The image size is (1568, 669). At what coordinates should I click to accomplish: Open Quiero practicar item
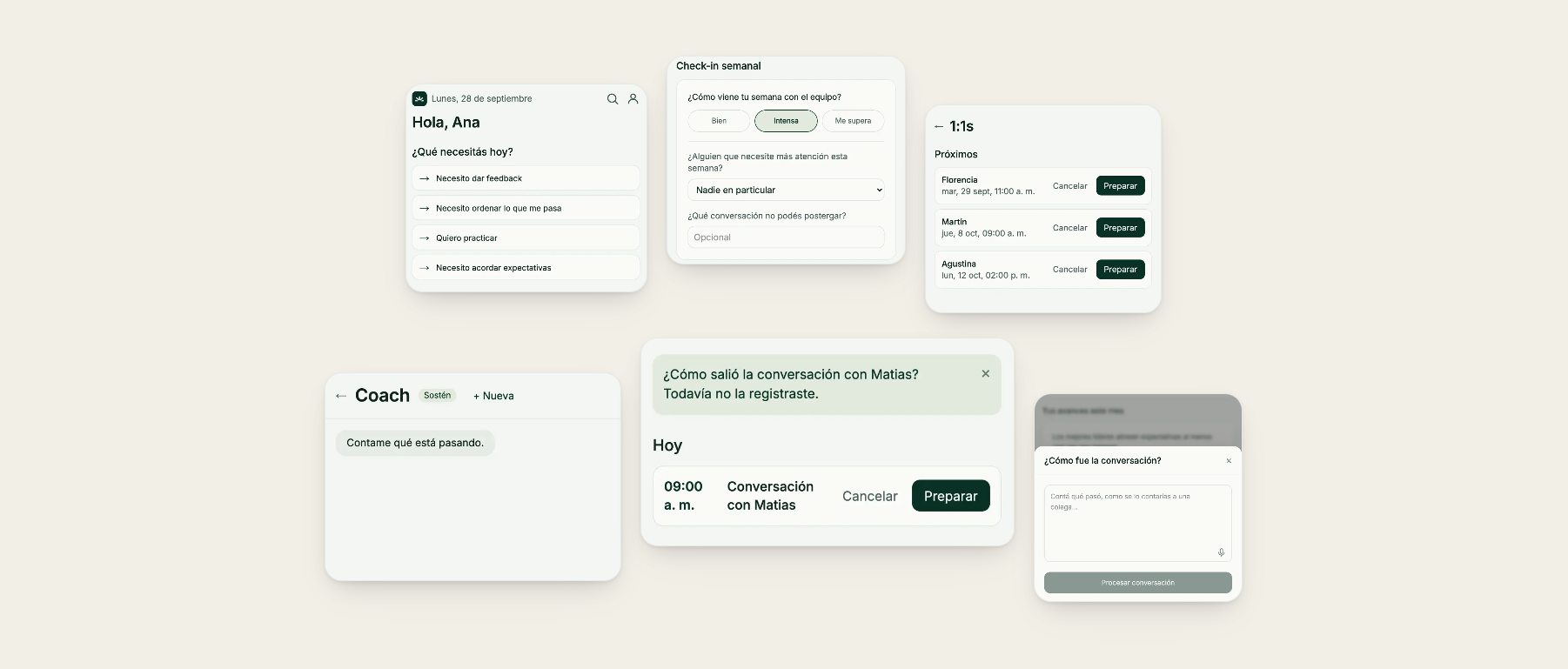pyautogui.click(x=526, y=237)
